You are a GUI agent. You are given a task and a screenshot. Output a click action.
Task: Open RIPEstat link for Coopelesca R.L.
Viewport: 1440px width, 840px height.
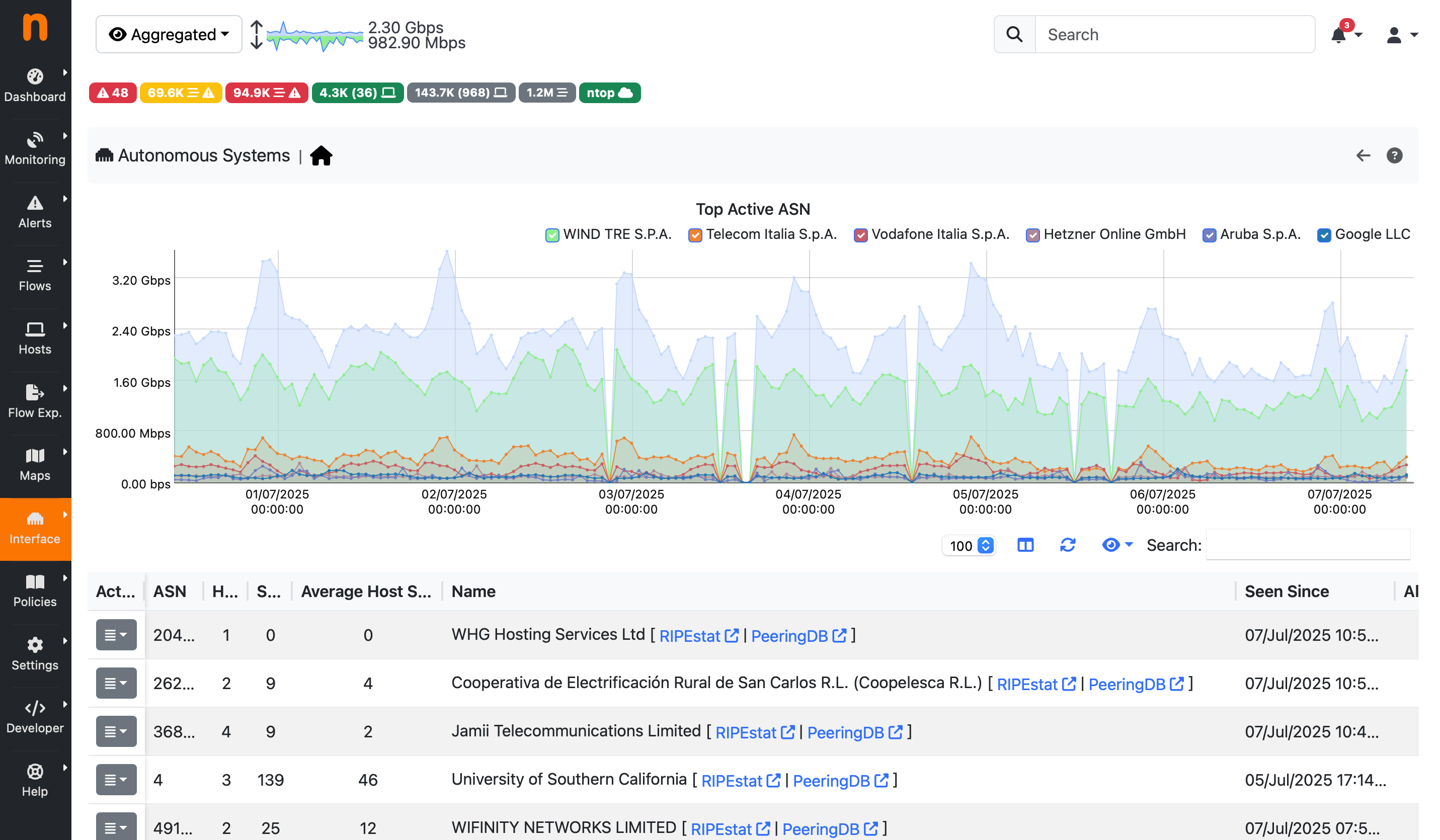pos(1036,684)
